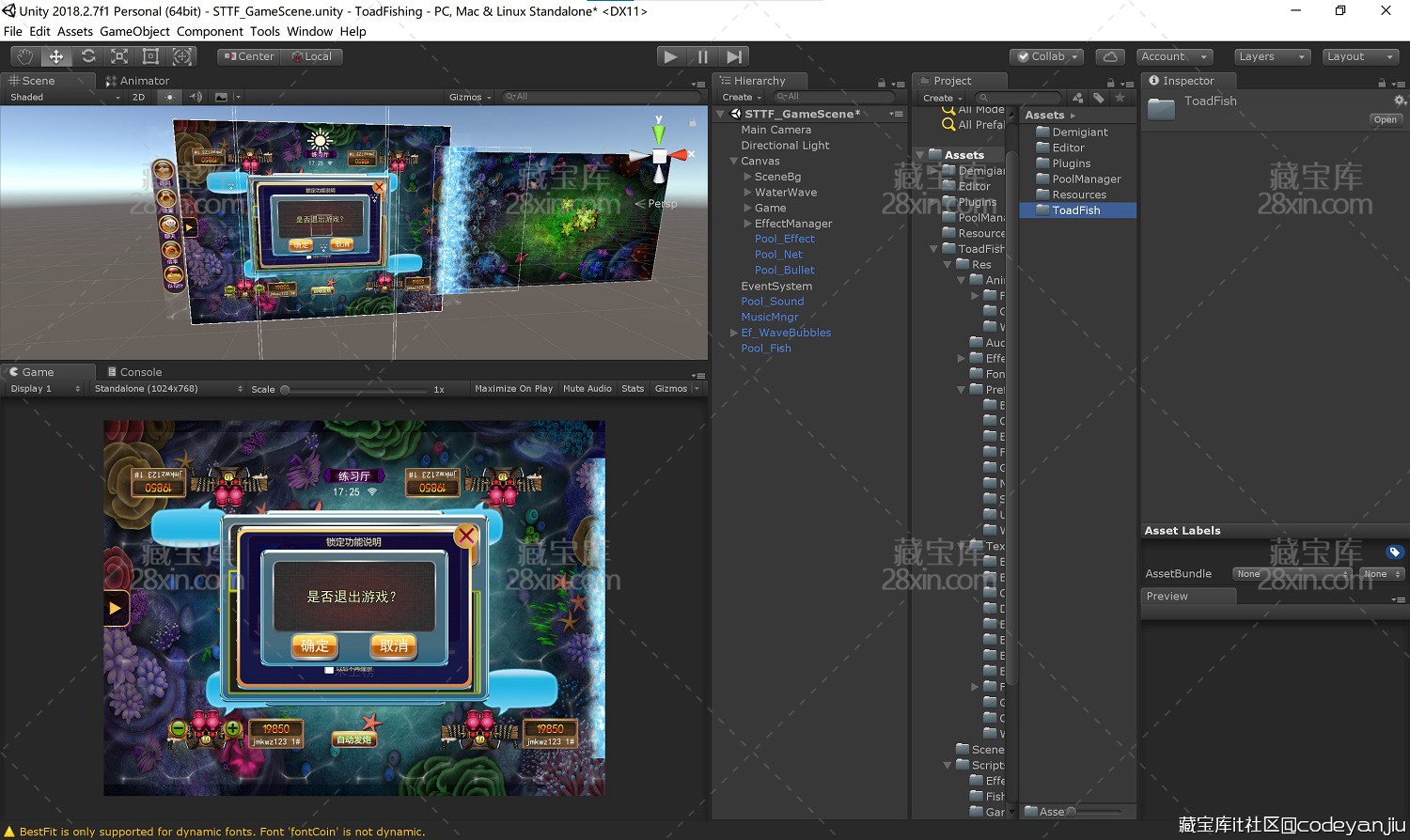Select the Hand tool in toolbar
The image size is (1410, 840).
(x=24, y=56)
